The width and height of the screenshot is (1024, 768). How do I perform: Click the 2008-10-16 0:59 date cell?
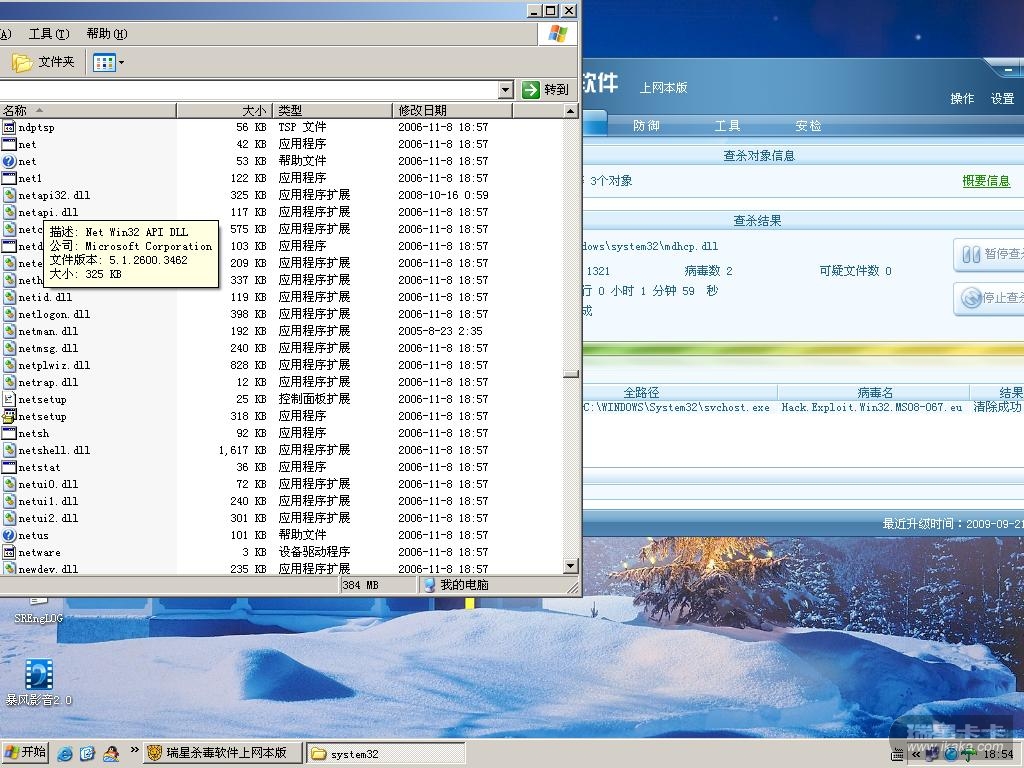[x=443, y=195]
